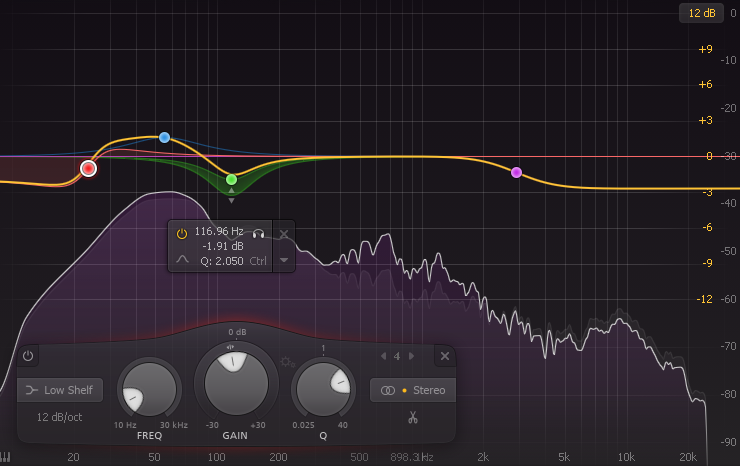
Task: Select the next band arrow beside 4
Action: 412,356
